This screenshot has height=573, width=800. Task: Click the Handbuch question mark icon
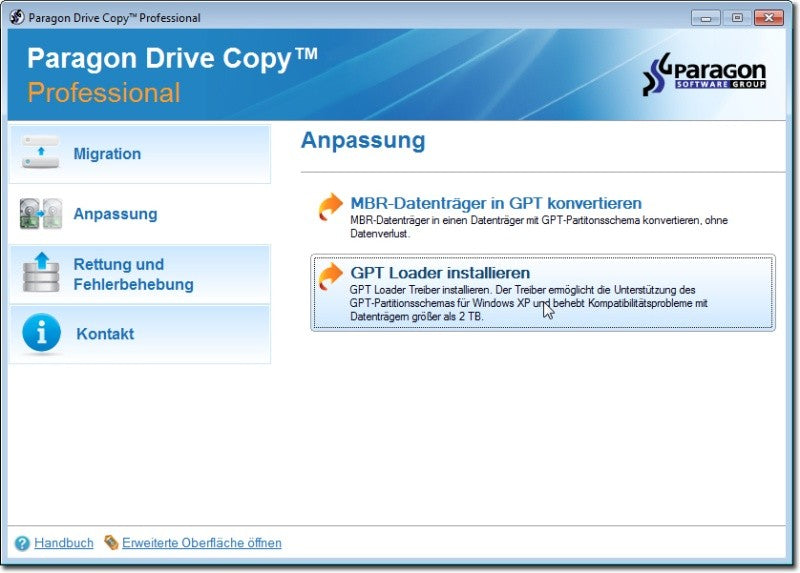(22, 543)
